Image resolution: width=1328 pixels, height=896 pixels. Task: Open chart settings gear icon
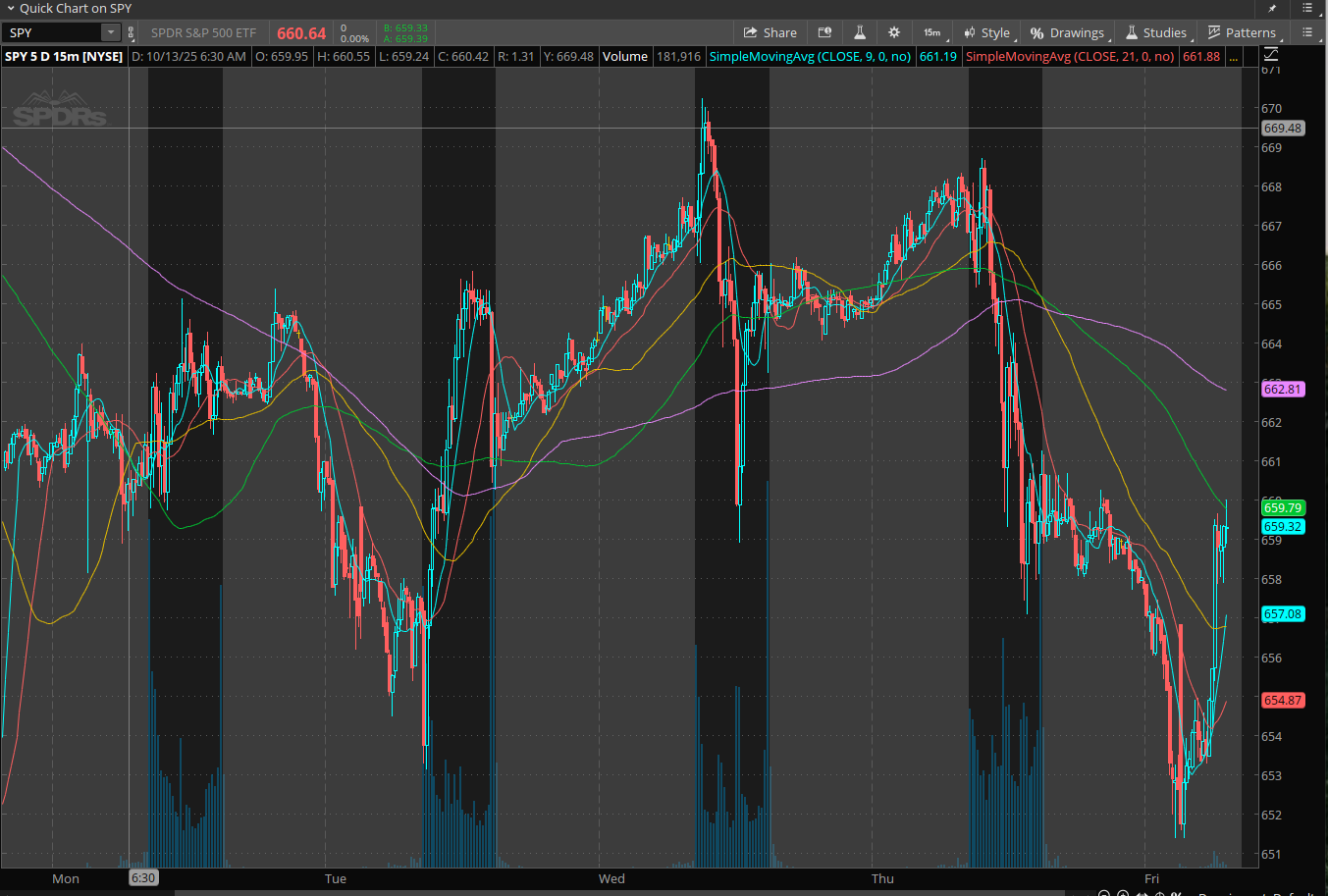coord(894,32)
